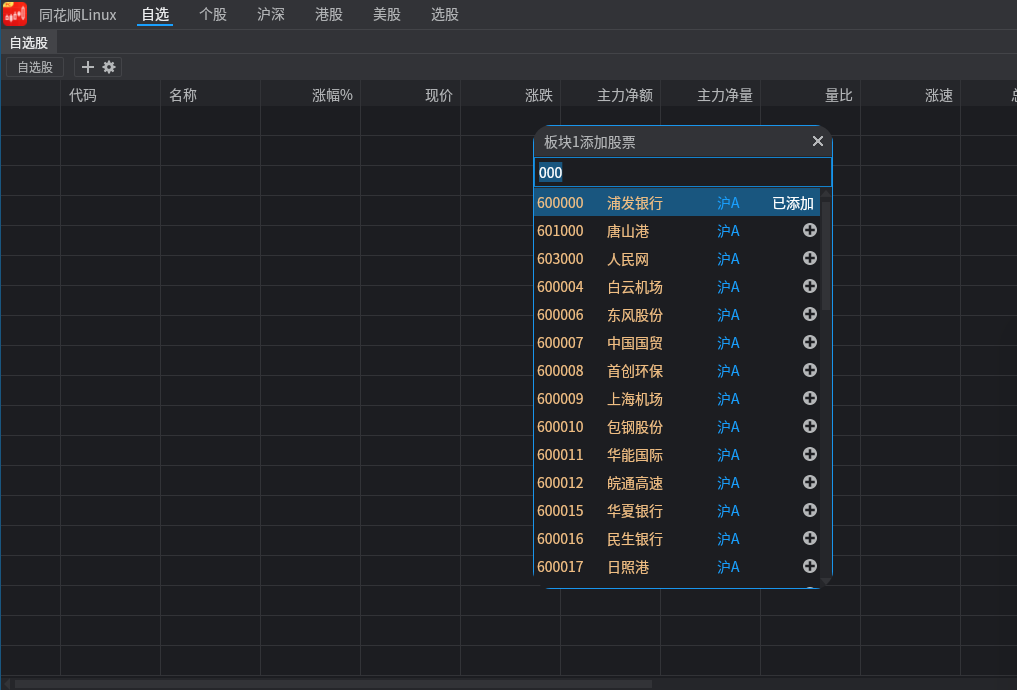Screen dimensions: 1017x690
Task: Add 人民网 603000 with plus icon
Action: (x=809, y=258)
